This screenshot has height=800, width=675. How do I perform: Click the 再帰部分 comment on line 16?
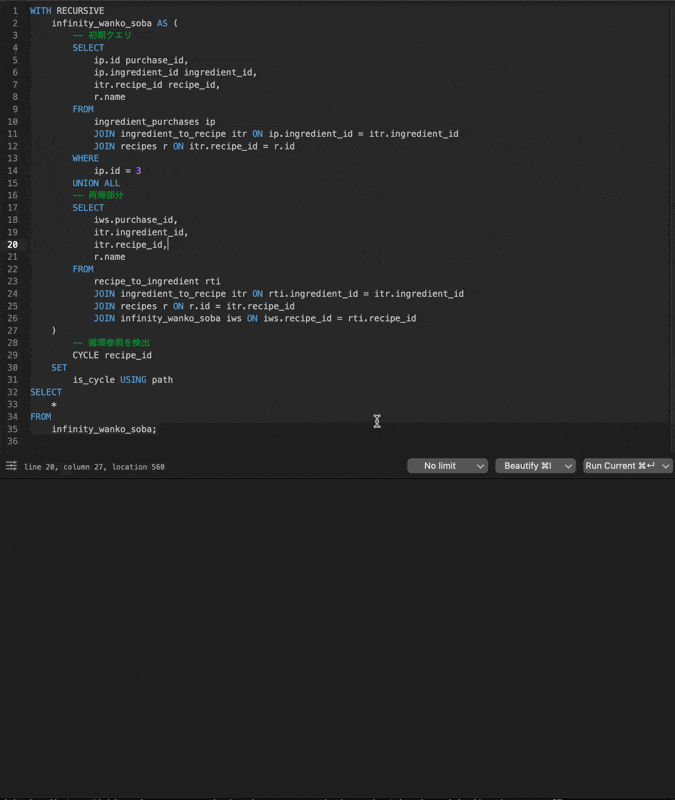coord(98,195)
